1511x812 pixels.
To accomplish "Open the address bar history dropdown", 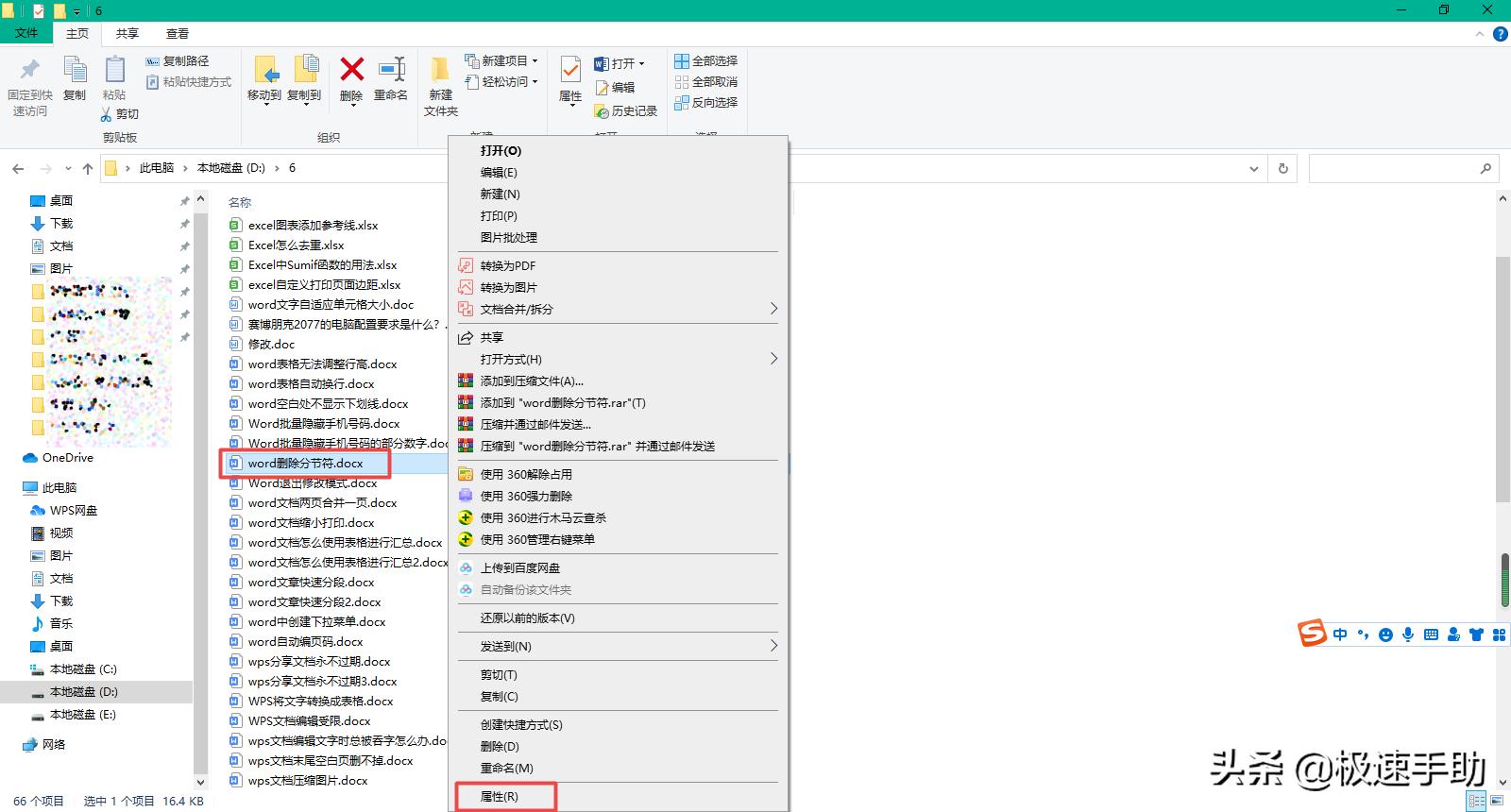I will (x=1254, y=169).
